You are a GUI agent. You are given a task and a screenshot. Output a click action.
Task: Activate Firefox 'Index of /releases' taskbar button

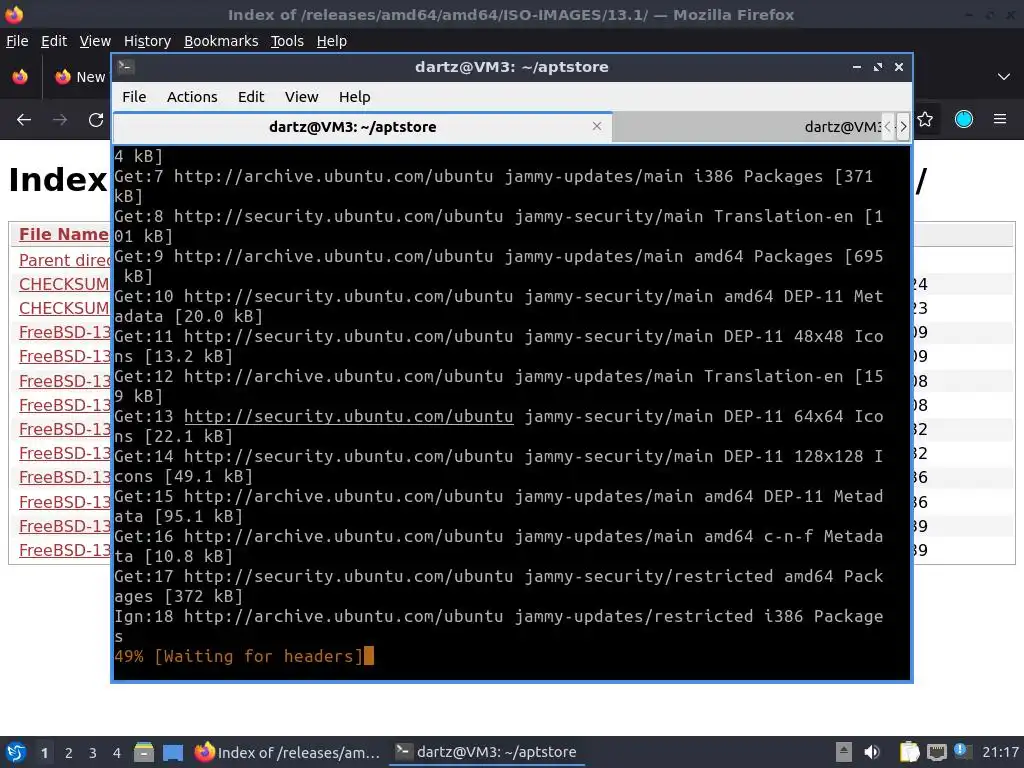pyautogui.click(x=287, y=752)
